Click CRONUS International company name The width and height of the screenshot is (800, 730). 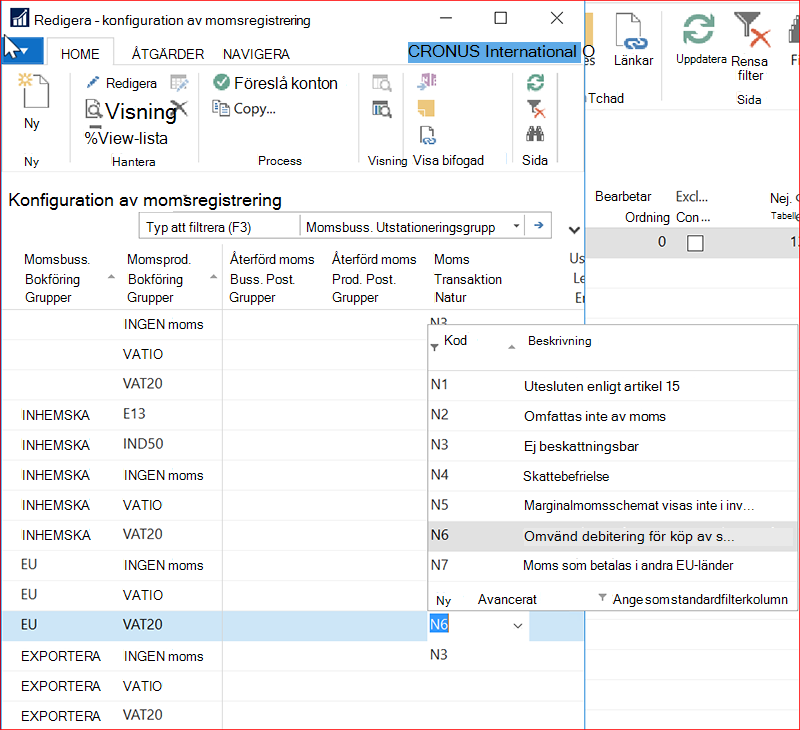(492, 52)
